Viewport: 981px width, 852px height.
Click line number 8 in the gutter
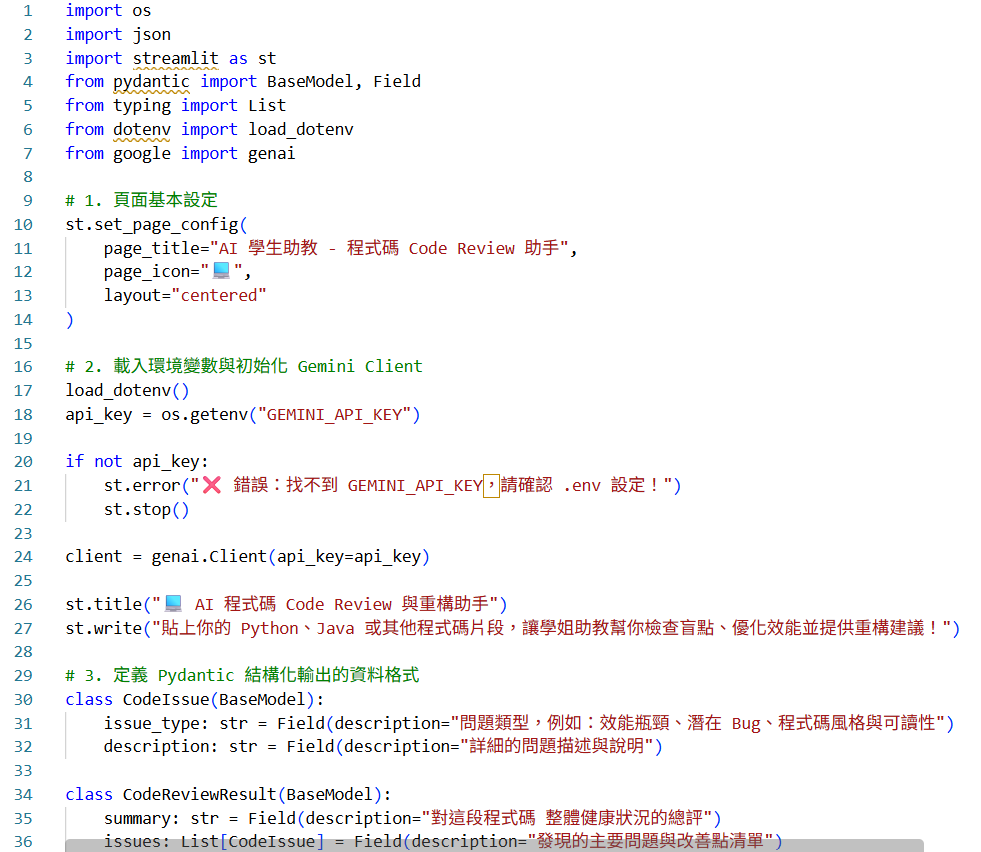click(28, 177)
